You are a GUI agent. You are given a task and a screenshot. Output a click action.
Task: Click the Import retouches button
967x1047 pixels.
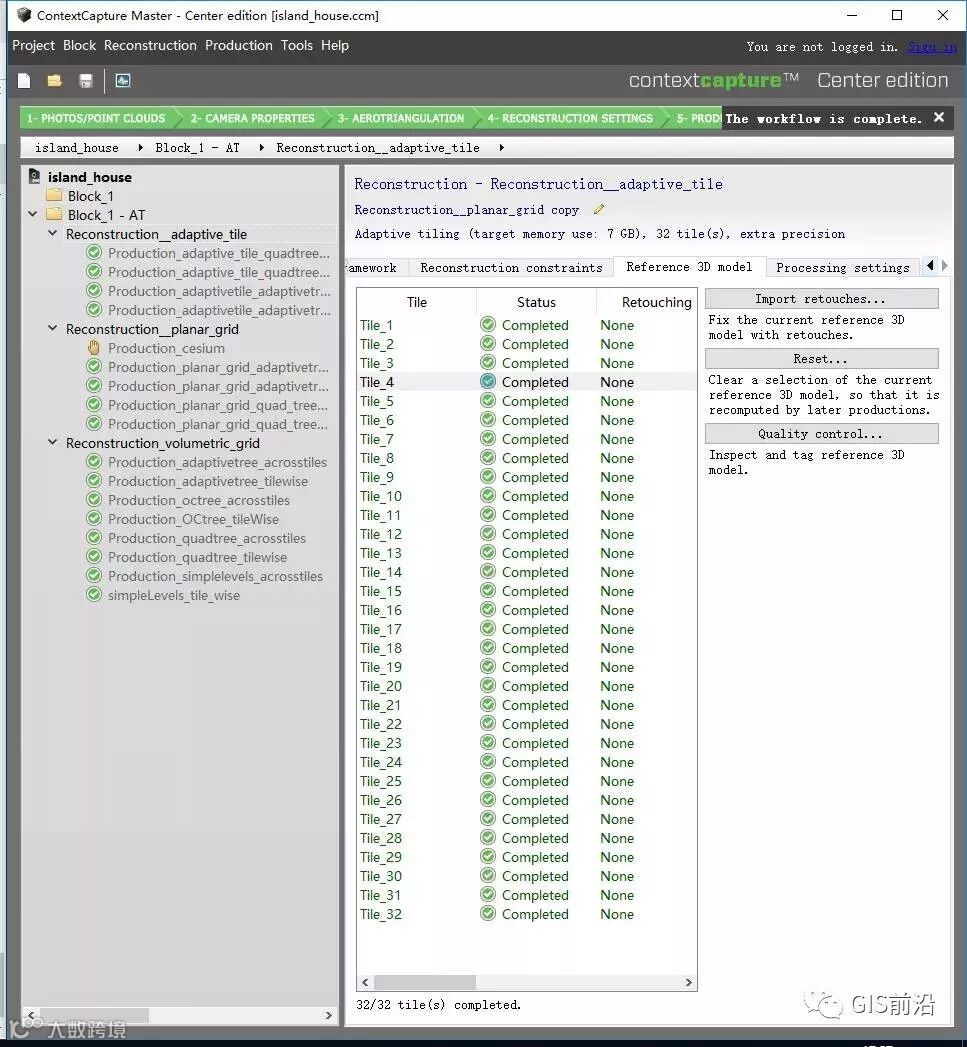tap(821, 298)
